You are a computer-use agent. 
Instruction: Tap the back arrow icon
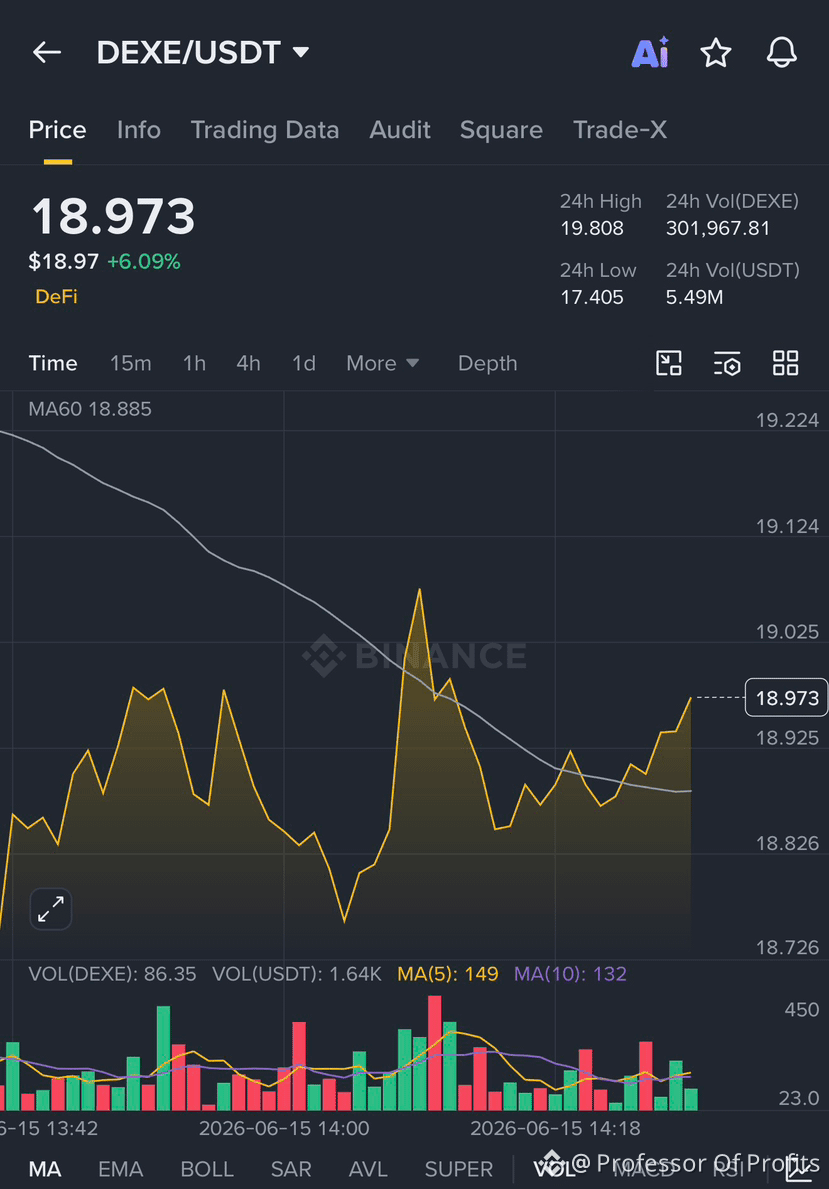(x=46, y=52)
